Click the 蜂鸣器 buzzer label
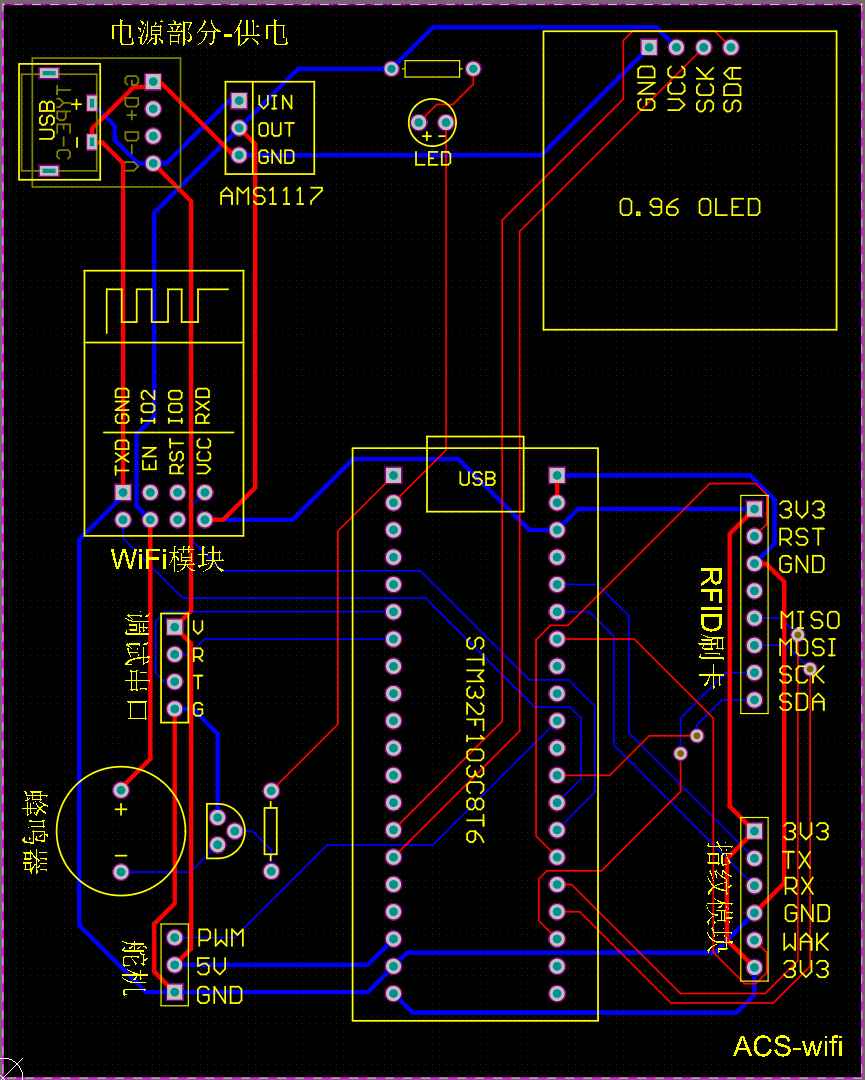 click(x=34, y=831)
